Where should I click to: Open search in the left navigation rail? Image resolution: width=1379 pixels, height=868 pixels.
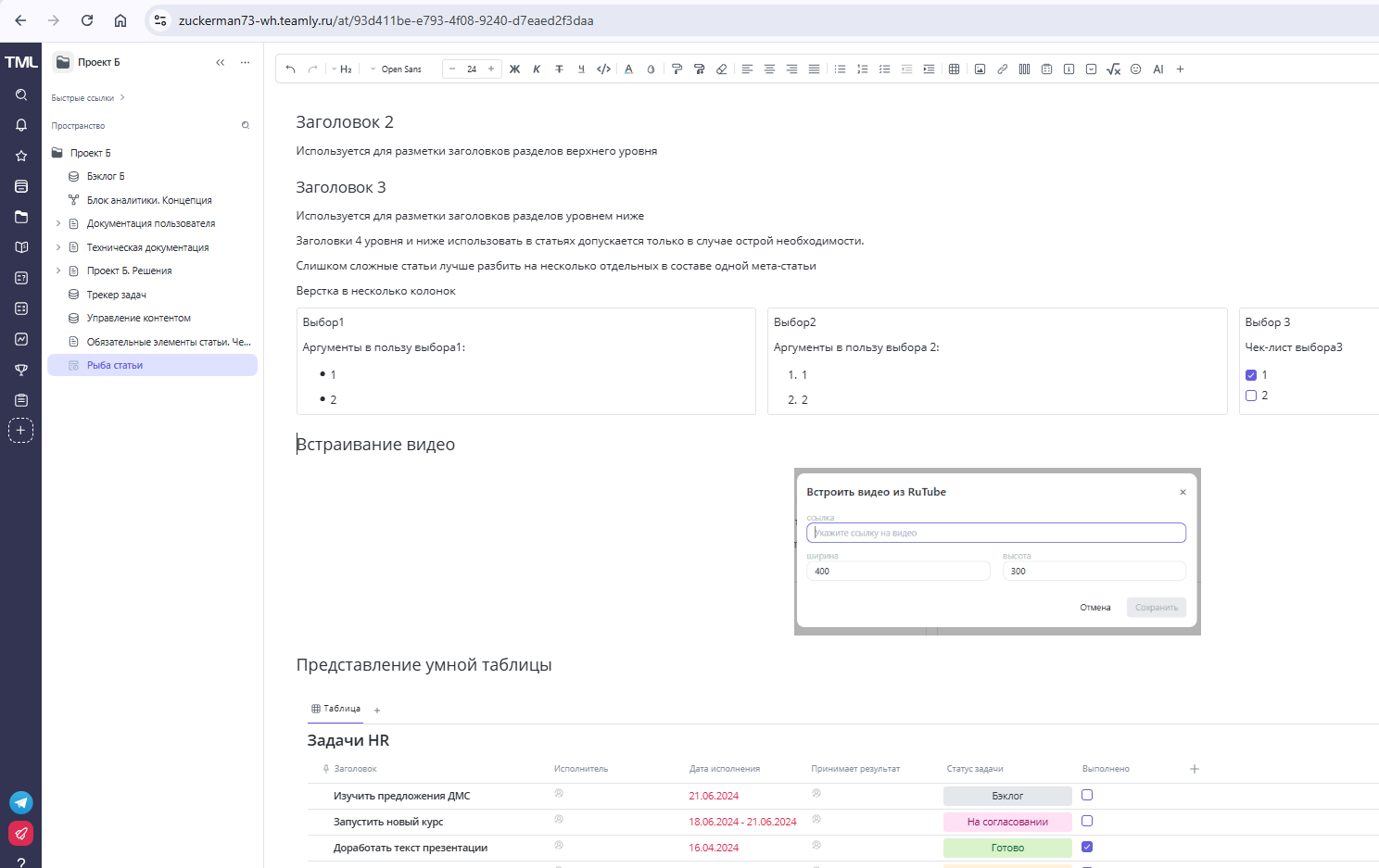(x=20, y=94)
